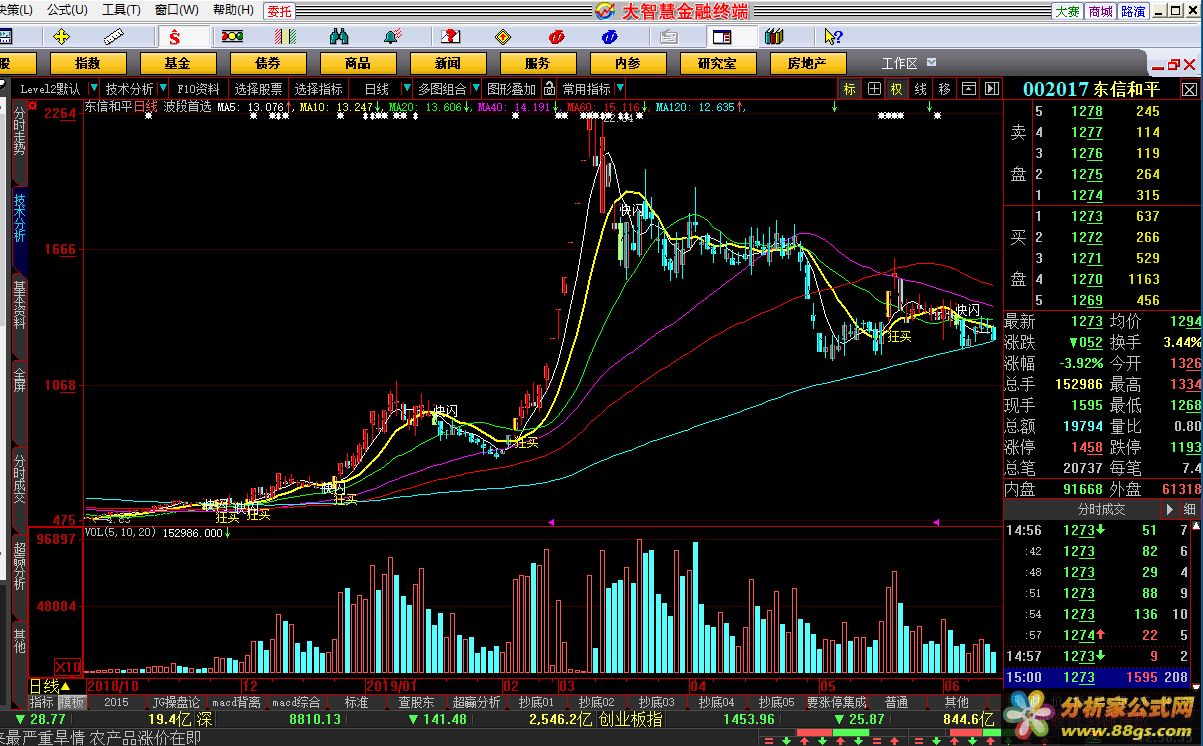Screen dimensions: 1203x746
Task: Click the F10资料 toolbar item
Action: tap(198, 89)
